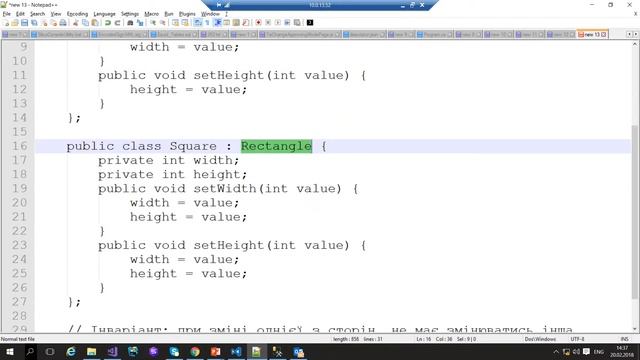This screenshot has width=640, height=360.
Task: Click highlighted word Rectangle on line 16
Action: (276, 146)
